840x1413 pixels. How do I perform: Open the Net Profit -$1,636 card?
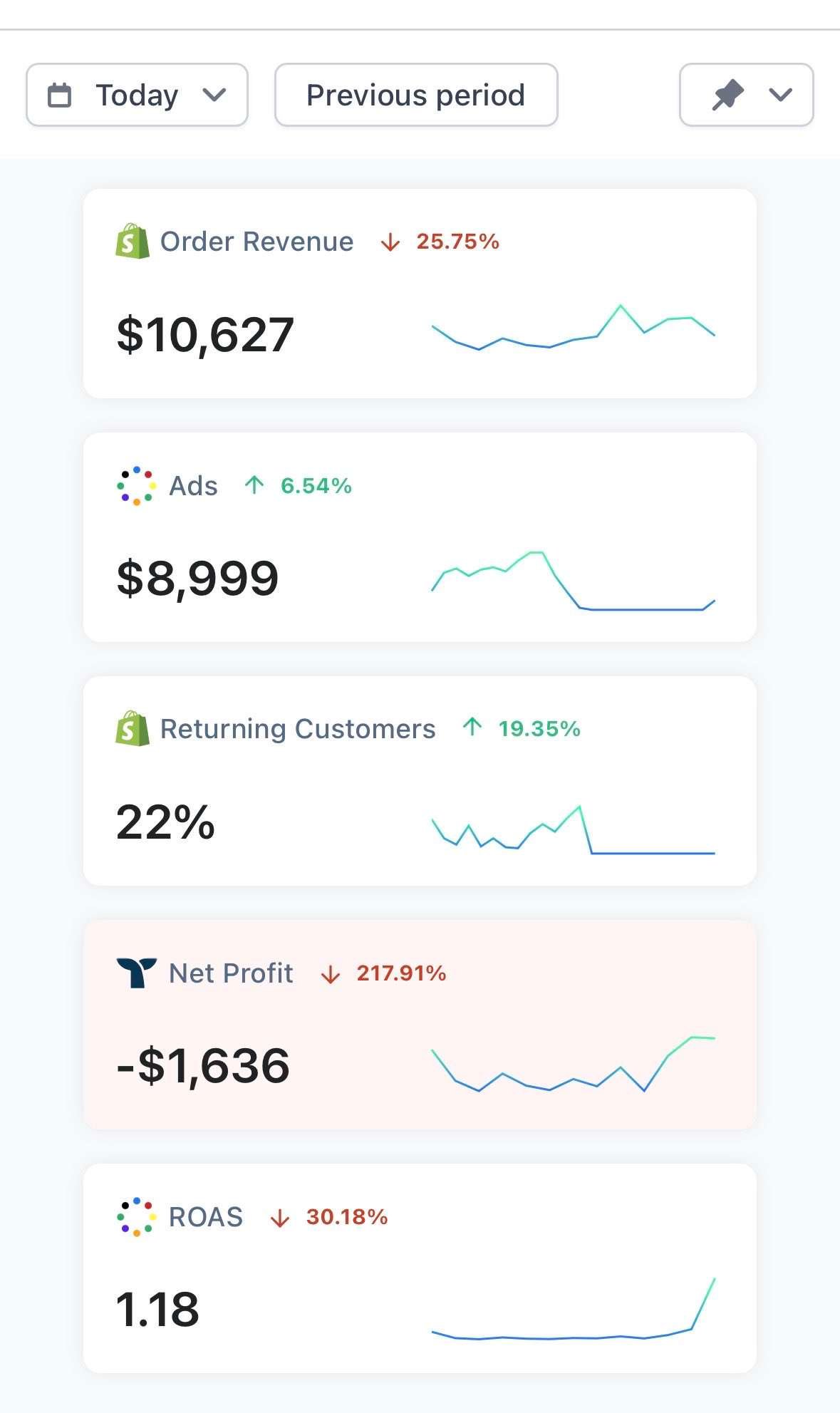420,1024
